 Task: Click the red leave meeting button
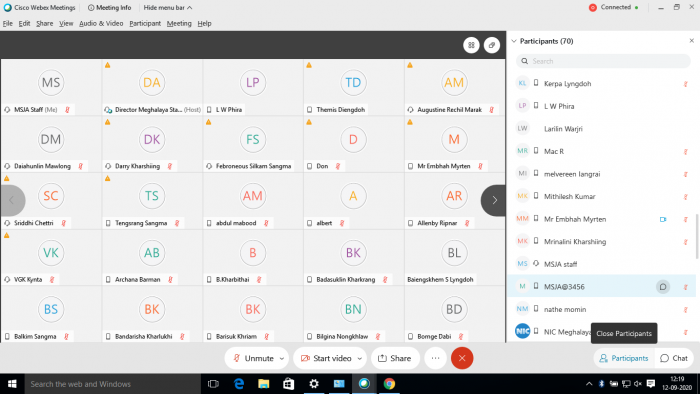(x=462, y=358)
